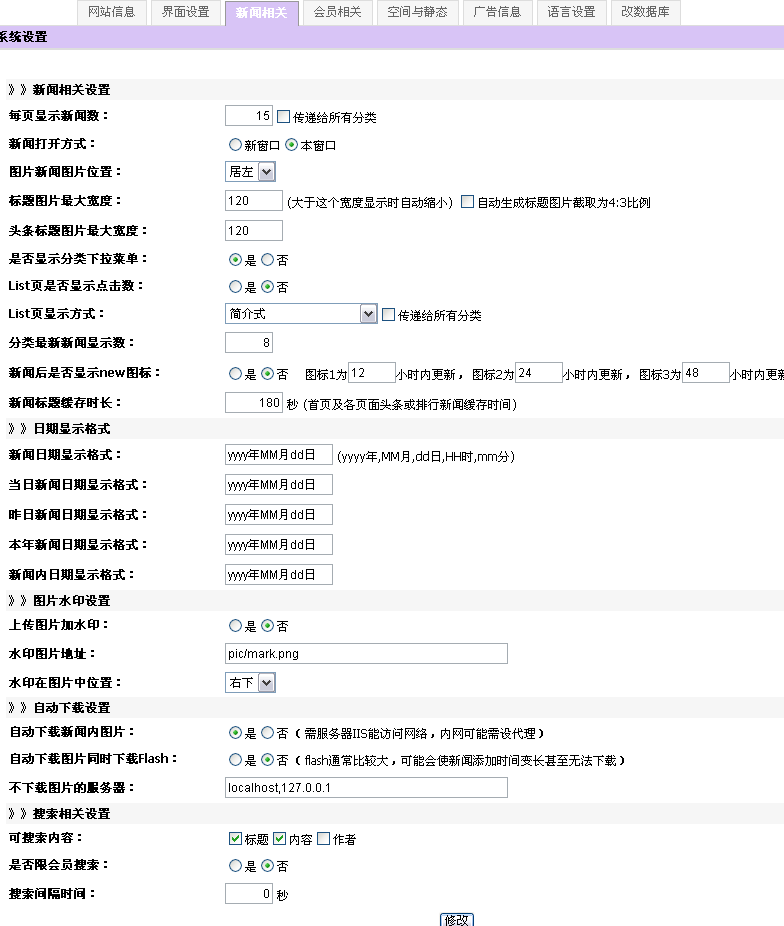Select 否 for 自动下载新闻内图片

(267, 733)
